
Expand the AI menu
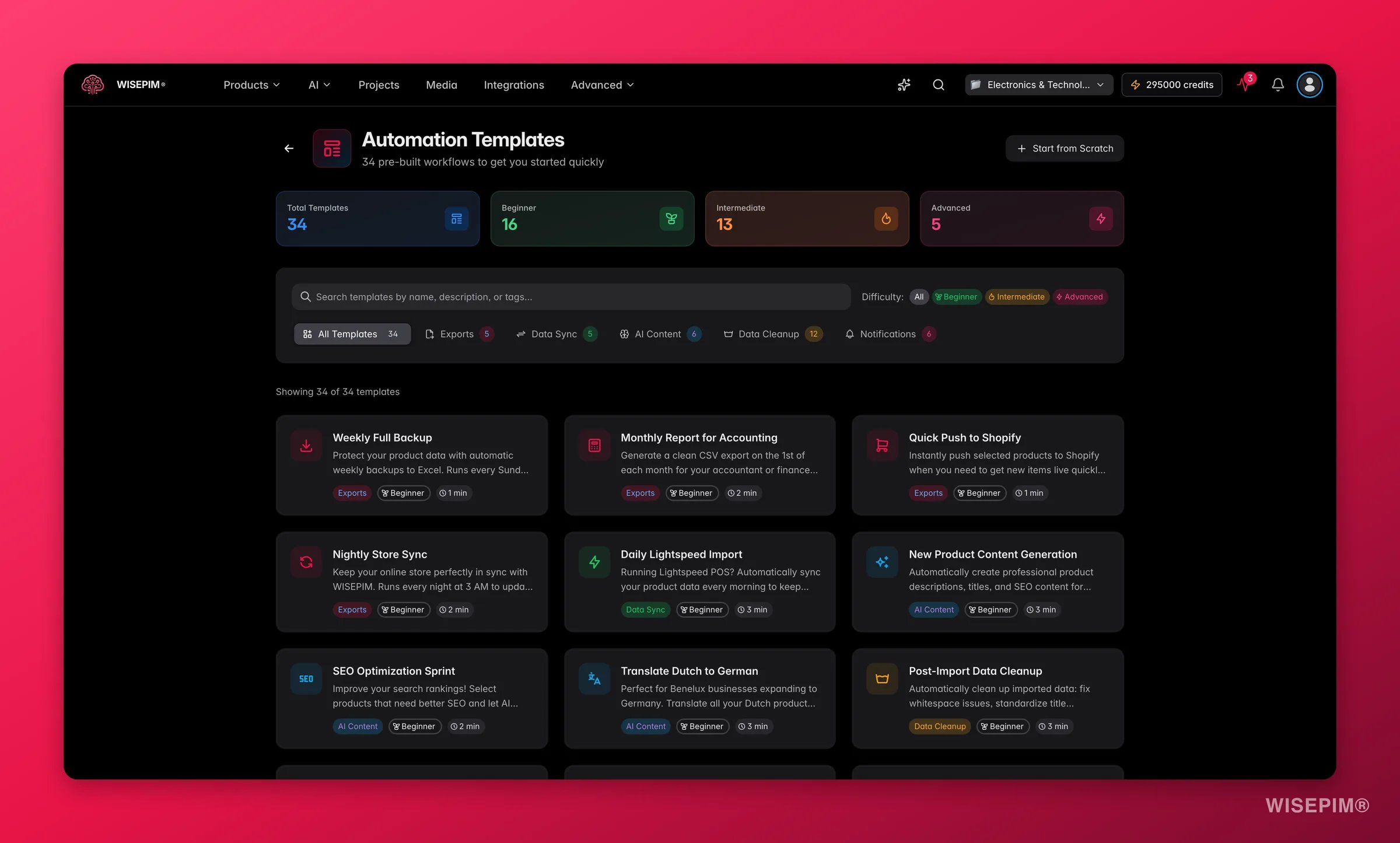pyautogui.click(x=319, y=85)
